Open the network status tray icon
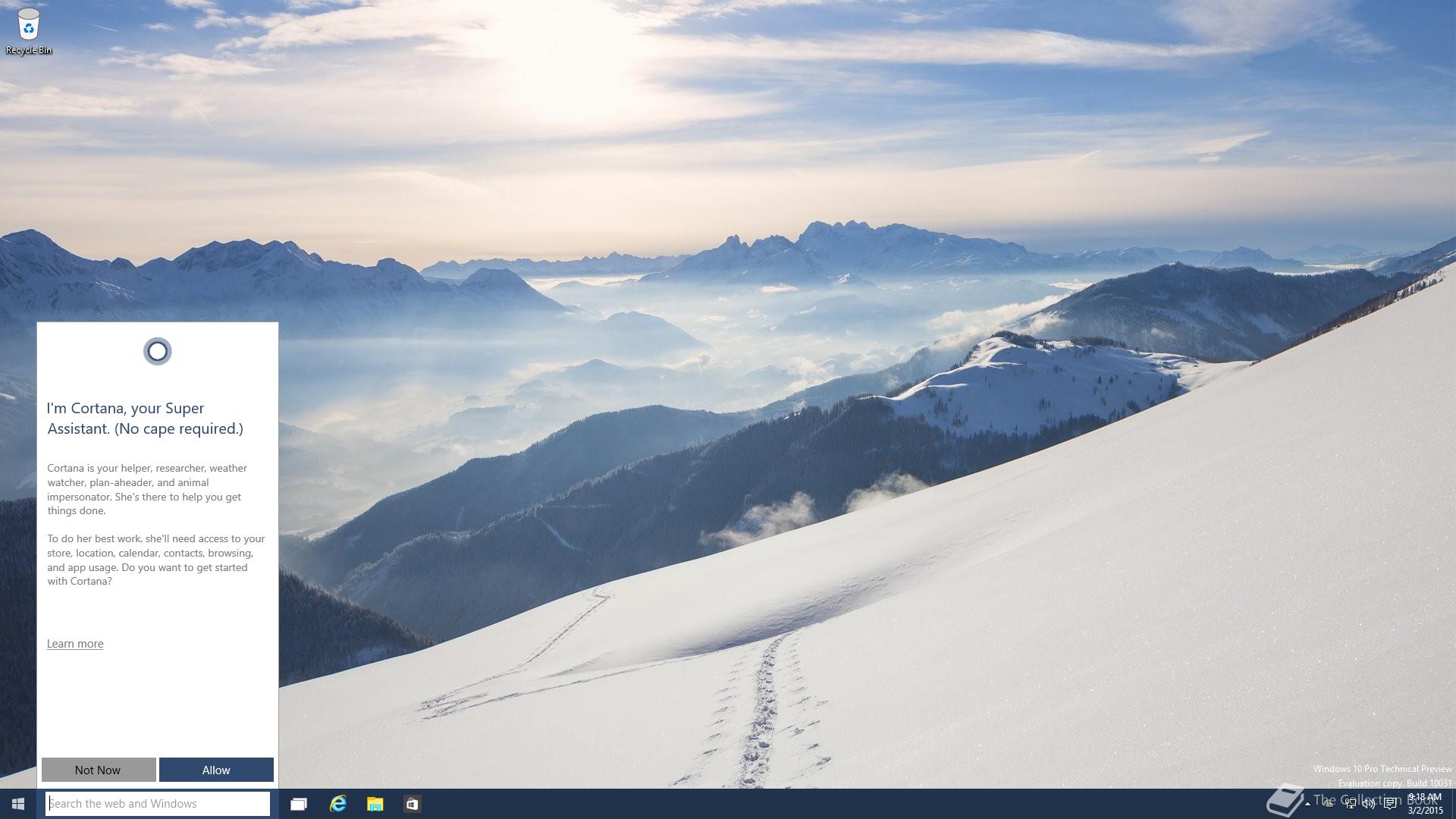The width and height of the screenshot is (1456, 819). click(x=1351, y=804)
